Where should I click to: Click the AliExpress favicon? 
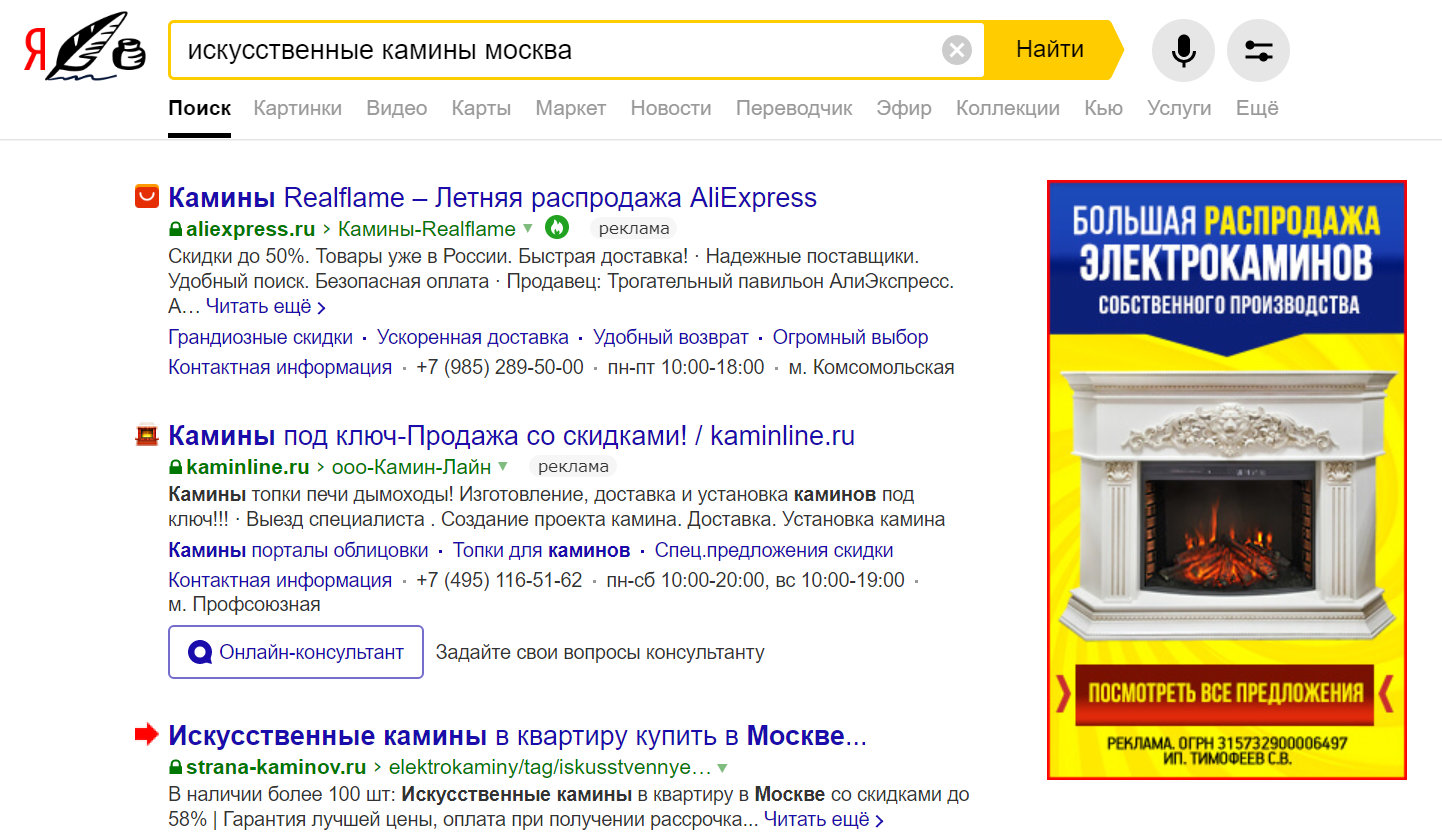[147, 197]
